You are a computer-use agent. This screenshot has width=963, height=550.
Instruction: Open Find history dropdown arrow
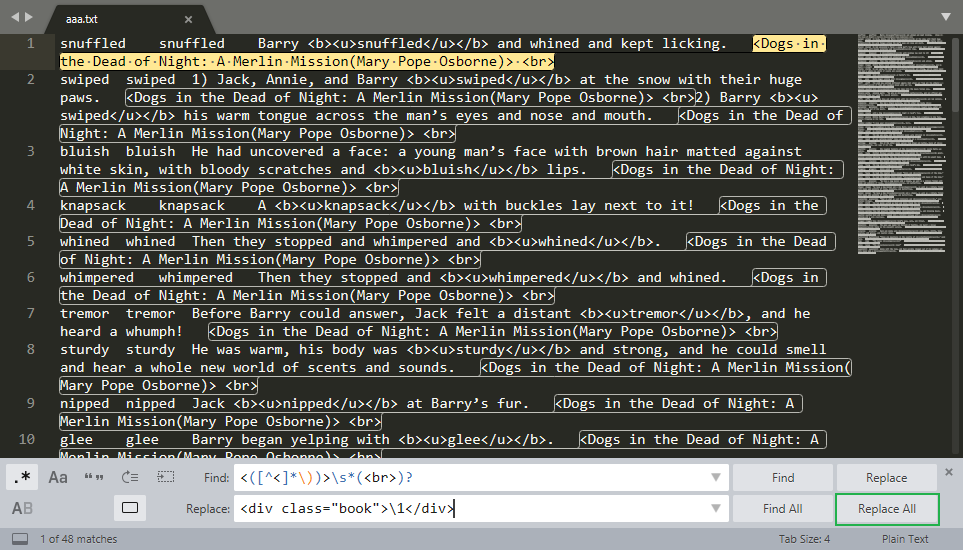pyautogui.click(x=715, y=477)
